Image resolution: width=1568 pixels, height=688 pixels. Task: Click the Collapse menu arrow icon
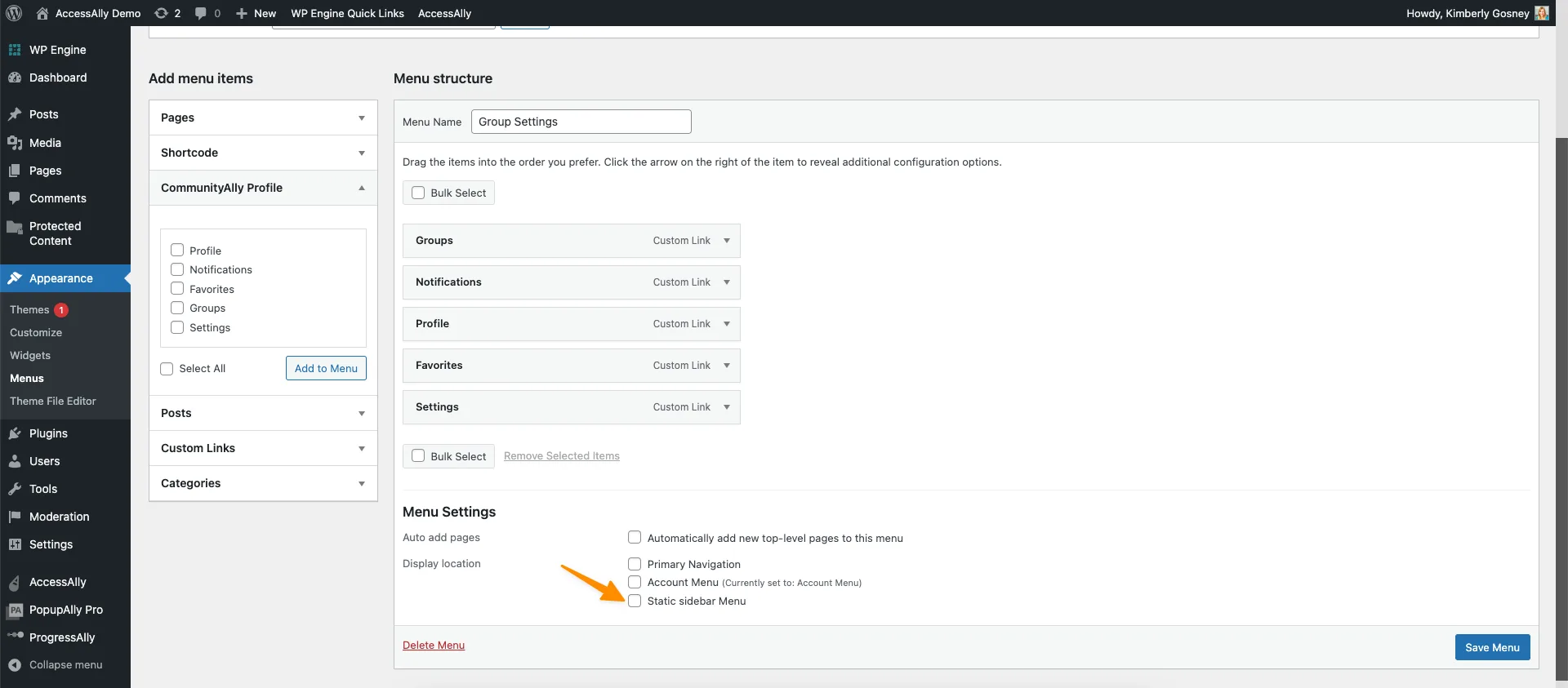click(15, 665)
